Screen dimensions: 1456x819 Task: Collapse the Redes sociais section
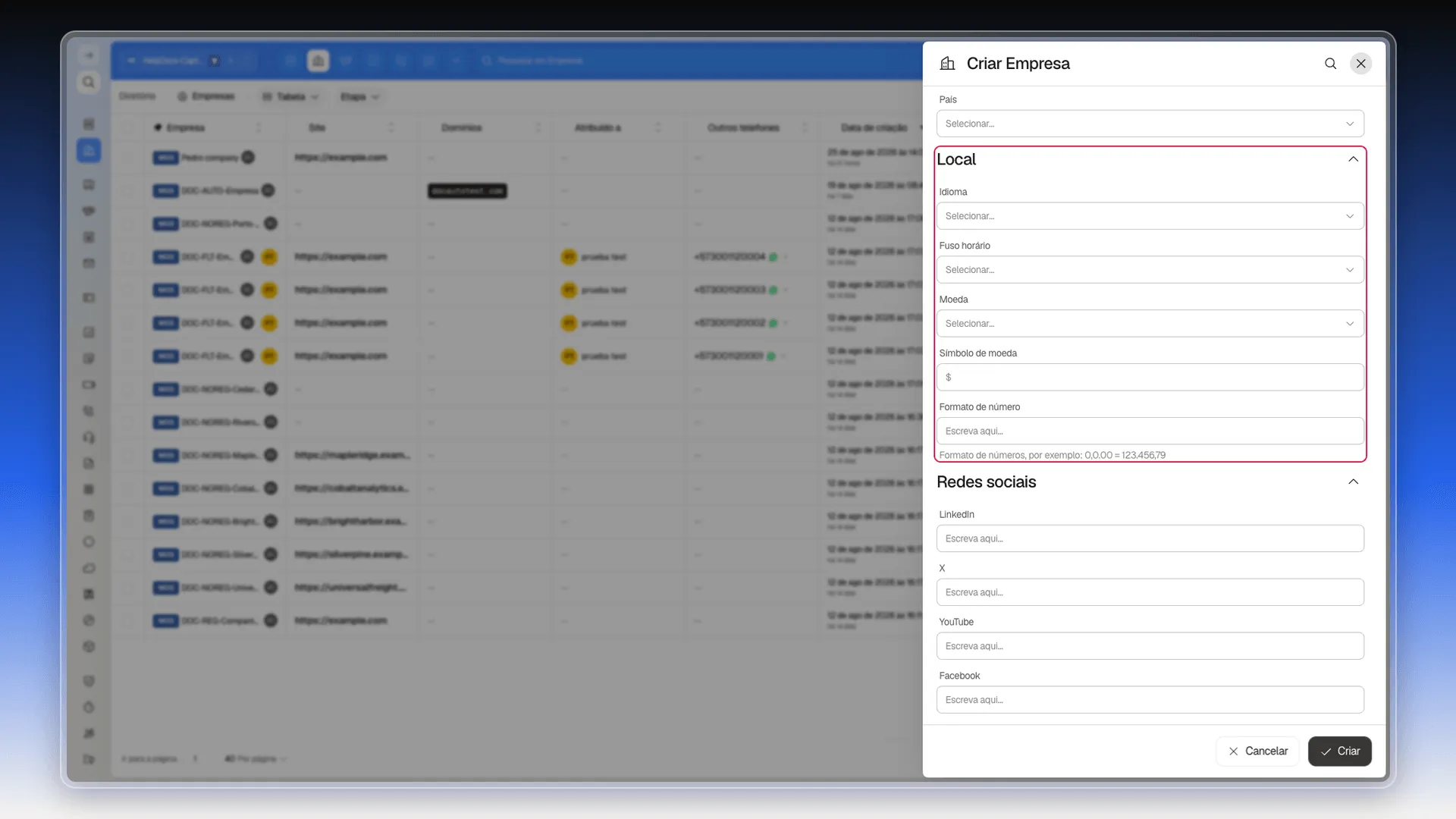point(1353,482)
